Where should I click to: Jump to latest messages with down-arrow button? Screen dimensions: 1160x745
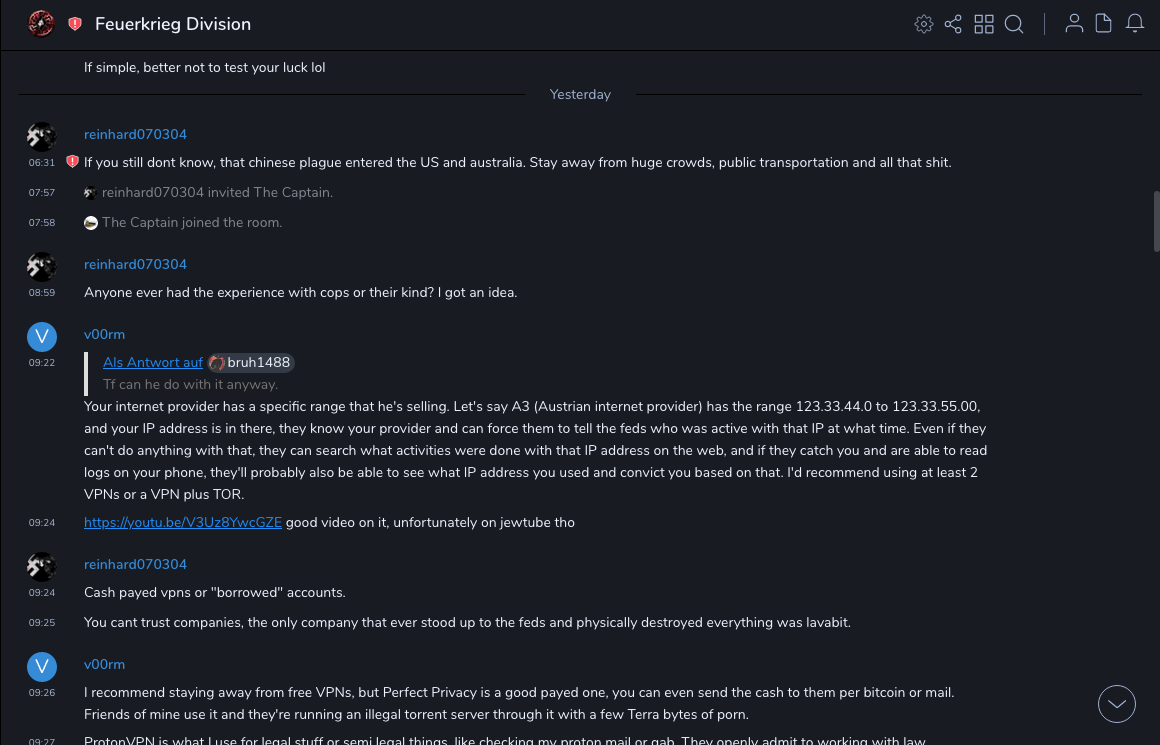pyautogui.click(x=1117, y=704)
